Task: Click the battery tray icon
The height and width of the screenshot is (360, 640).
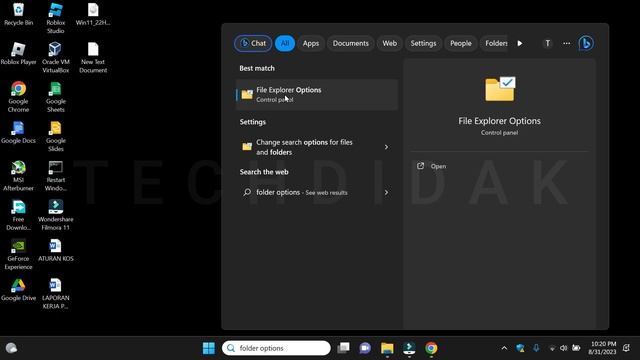Action: pos(576,348)
